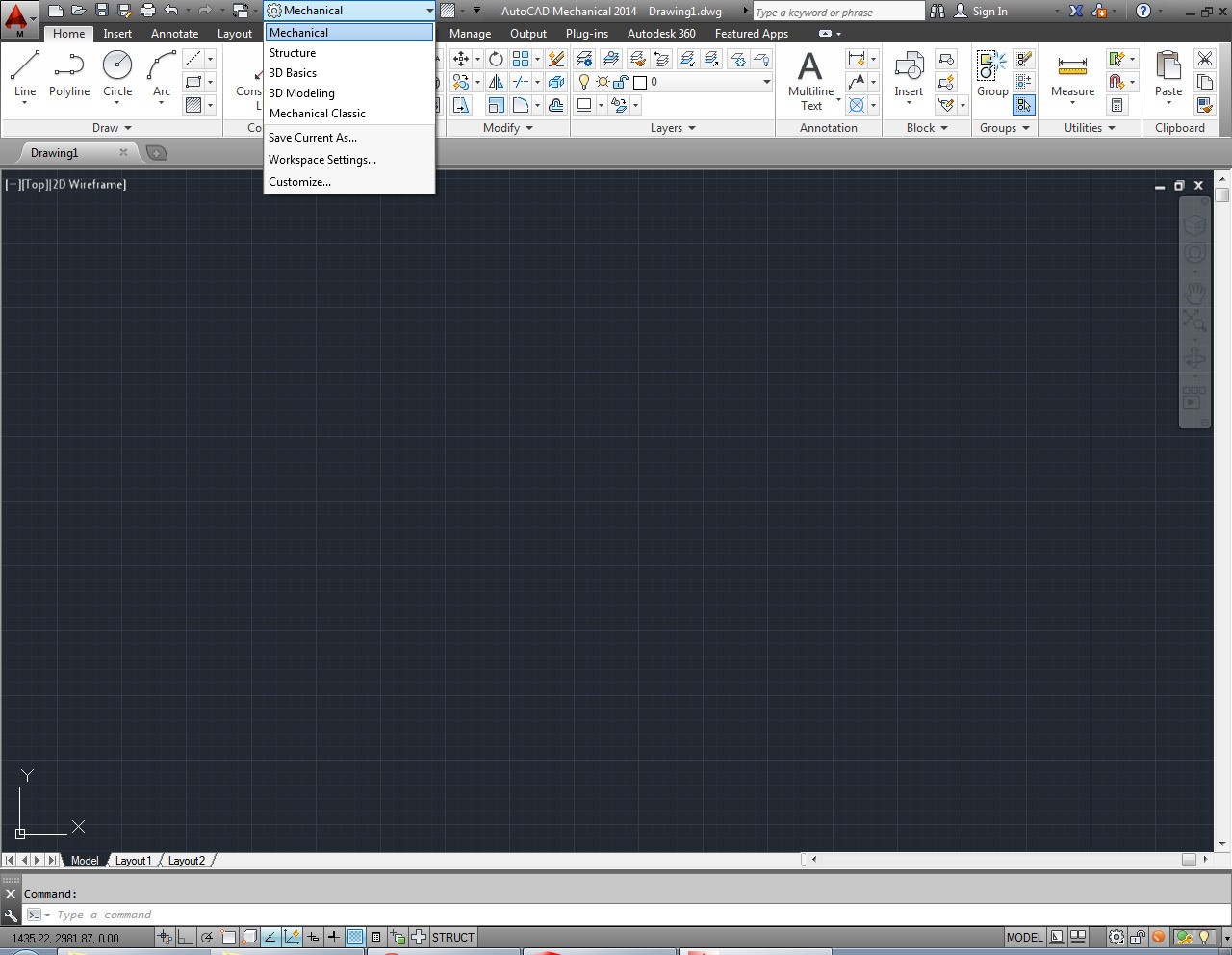
Task: Select the Rotate tool in Modify panel
Action: pos(496,59)
